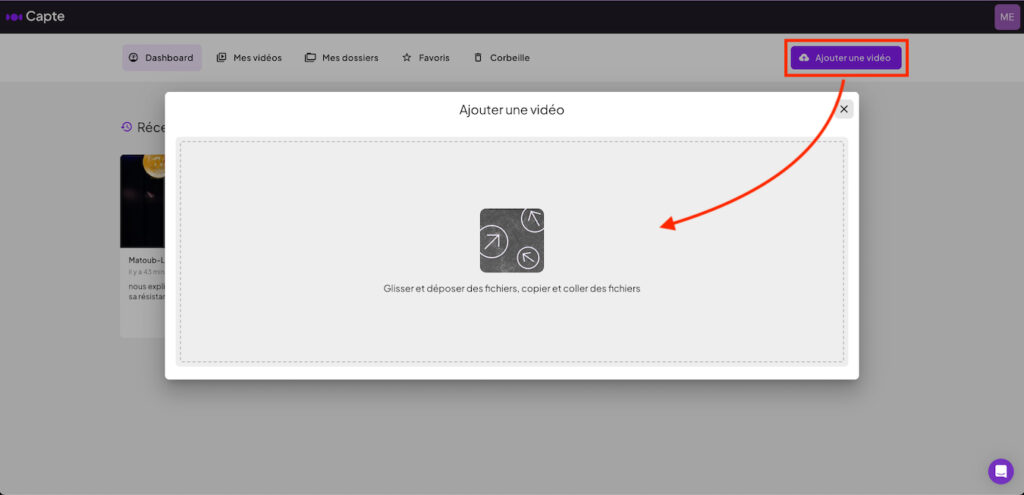Open the recent video thumbnail
1024x495 pixels.
[x=142, y=200]
